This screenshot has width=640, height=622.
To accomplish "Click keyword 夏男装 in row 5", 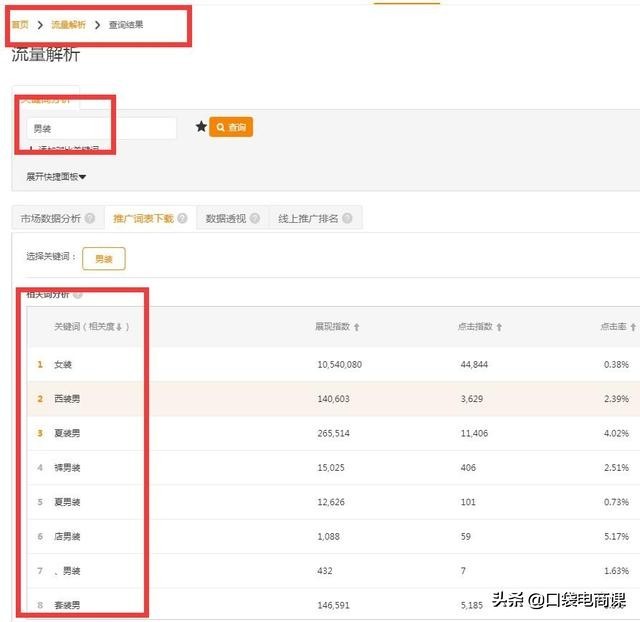I will 67,502.
